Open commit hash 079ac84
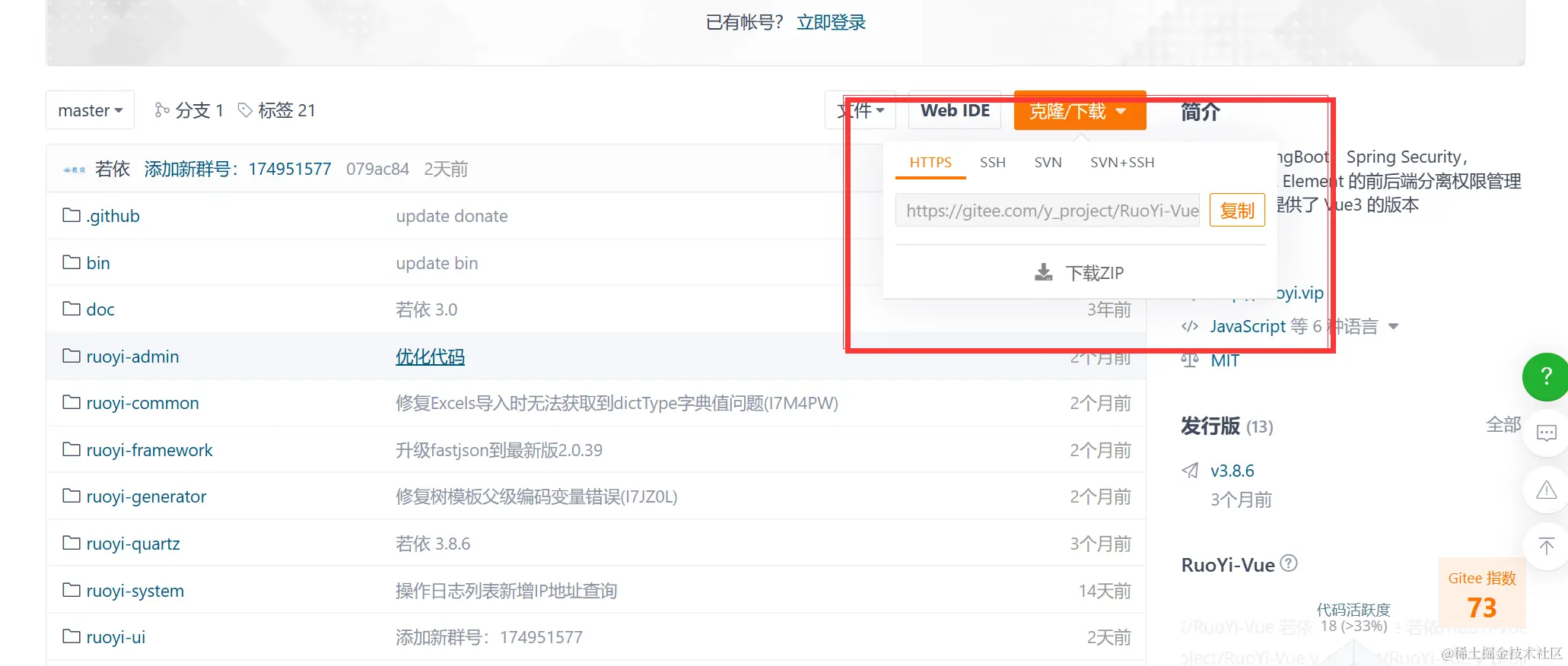 377,169
